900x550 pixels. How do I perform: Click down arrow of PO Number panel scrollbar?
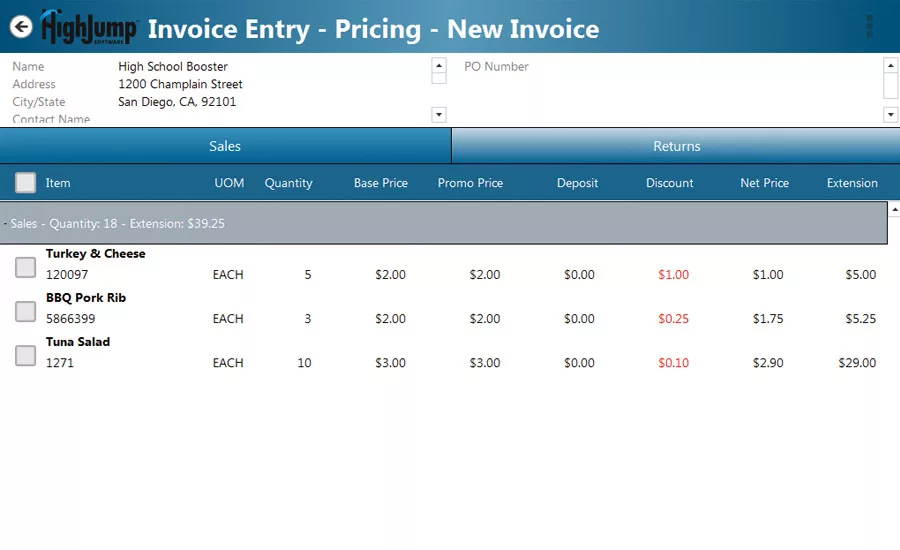click(890, 114)
